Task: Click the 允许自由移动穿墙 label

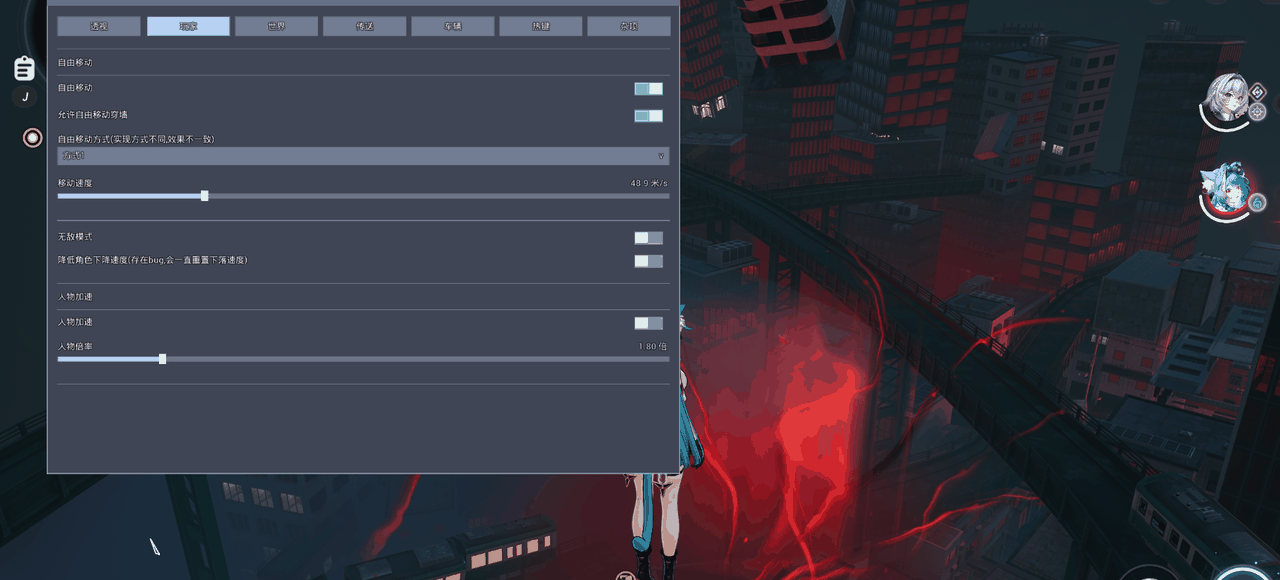Action: pos(93,115)
